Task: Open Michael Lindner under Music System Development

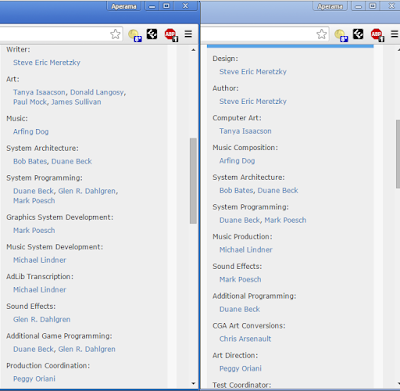Action: coord(40,260)
